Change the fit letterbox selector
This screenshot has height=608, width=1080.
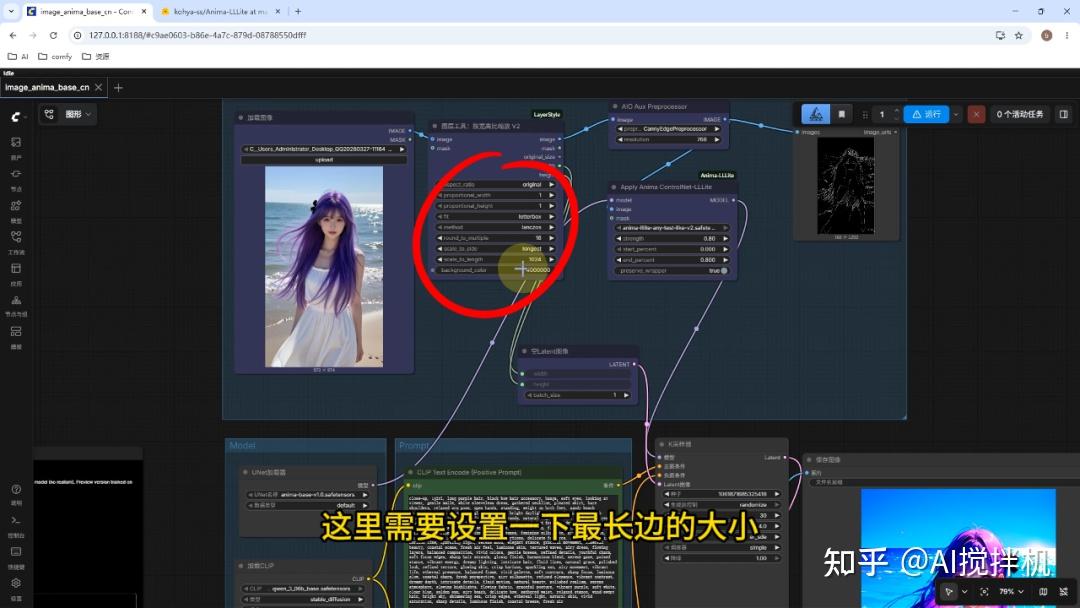497,216
